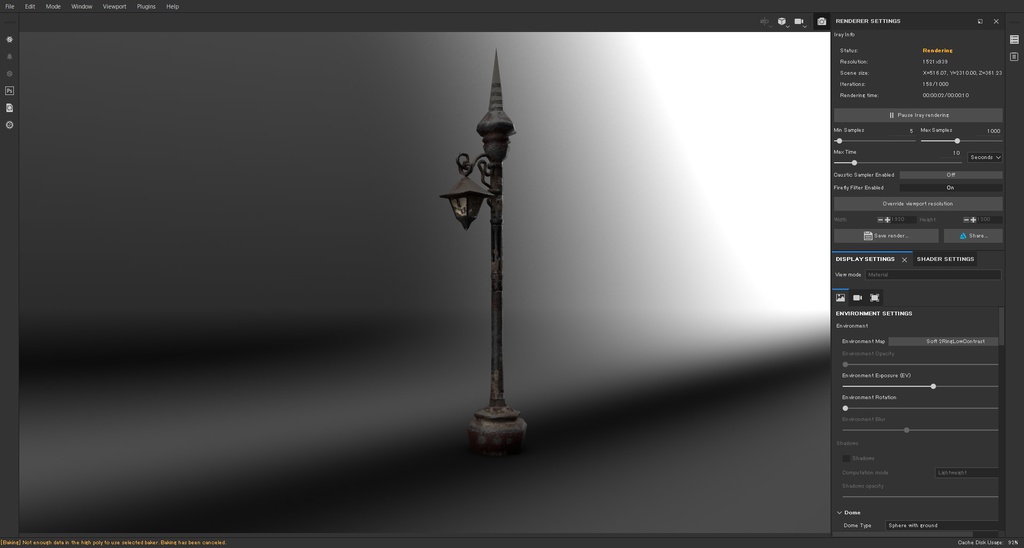This screenshot has height=548, width=1024.
Task: Click the Width resolution field
Action: 903,220
